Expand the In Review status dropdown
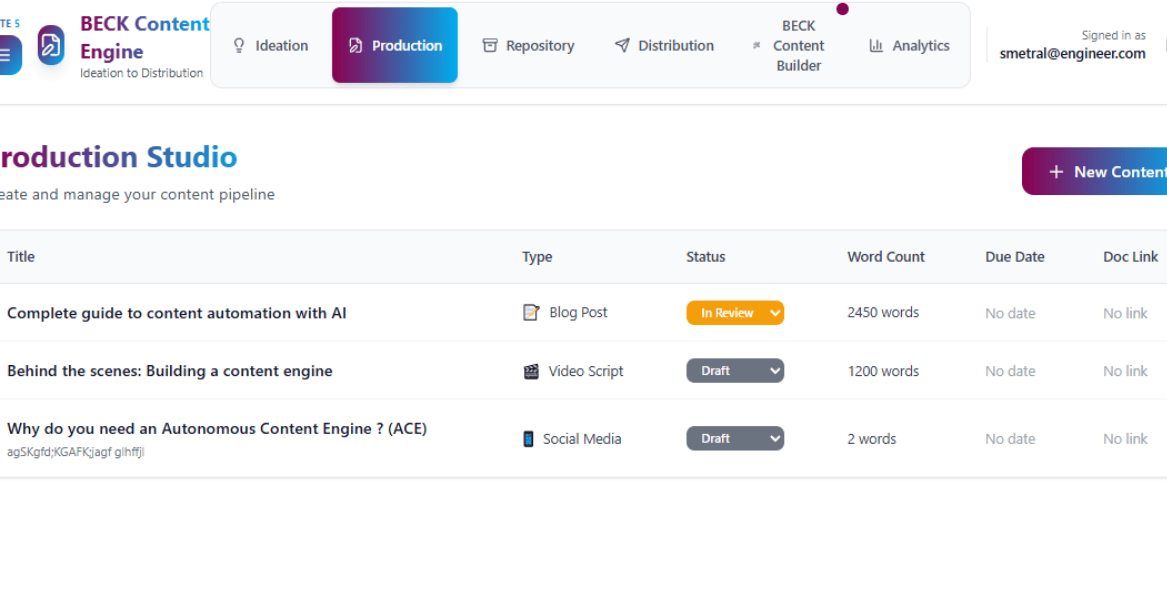Screen dimensions: 1167x600 tap(735, 313)
